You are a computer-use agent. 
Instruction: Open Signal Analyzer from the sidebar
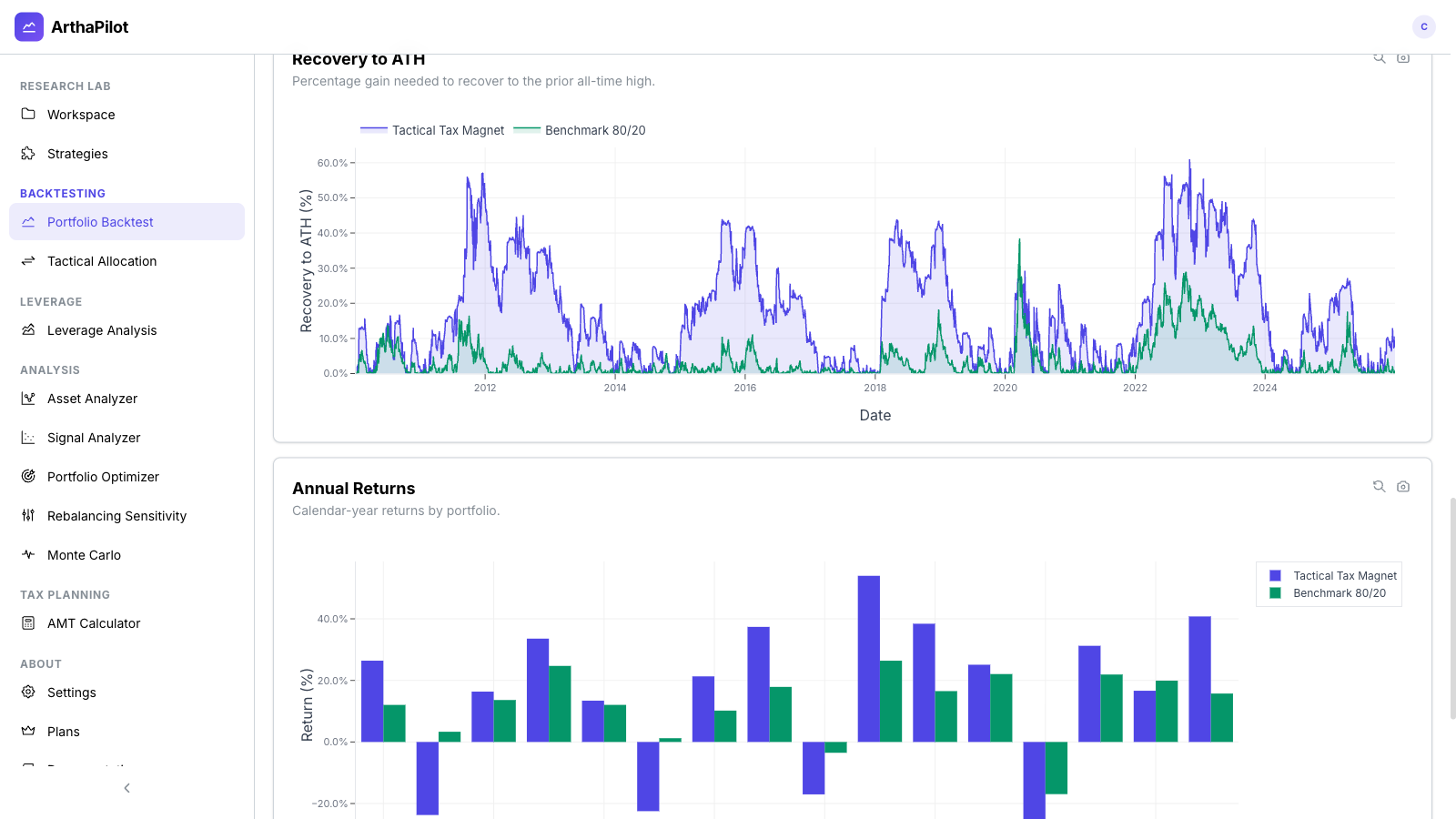click(x=94, y=438)
